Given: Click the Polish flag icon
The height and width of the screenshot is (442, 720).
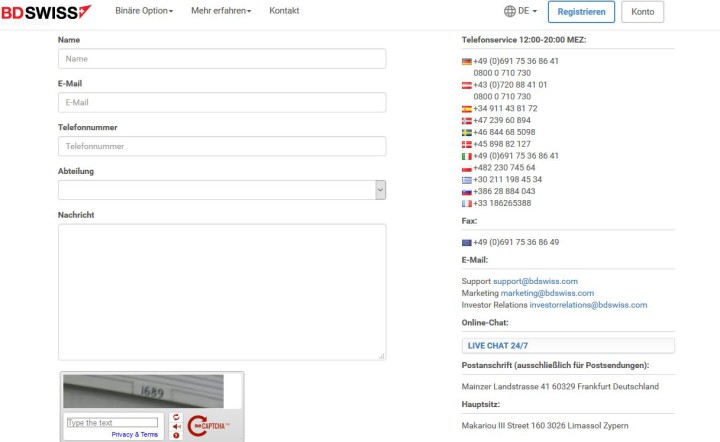Looking at the screenshot, I should pyautogui.click(x=467, y=168).
